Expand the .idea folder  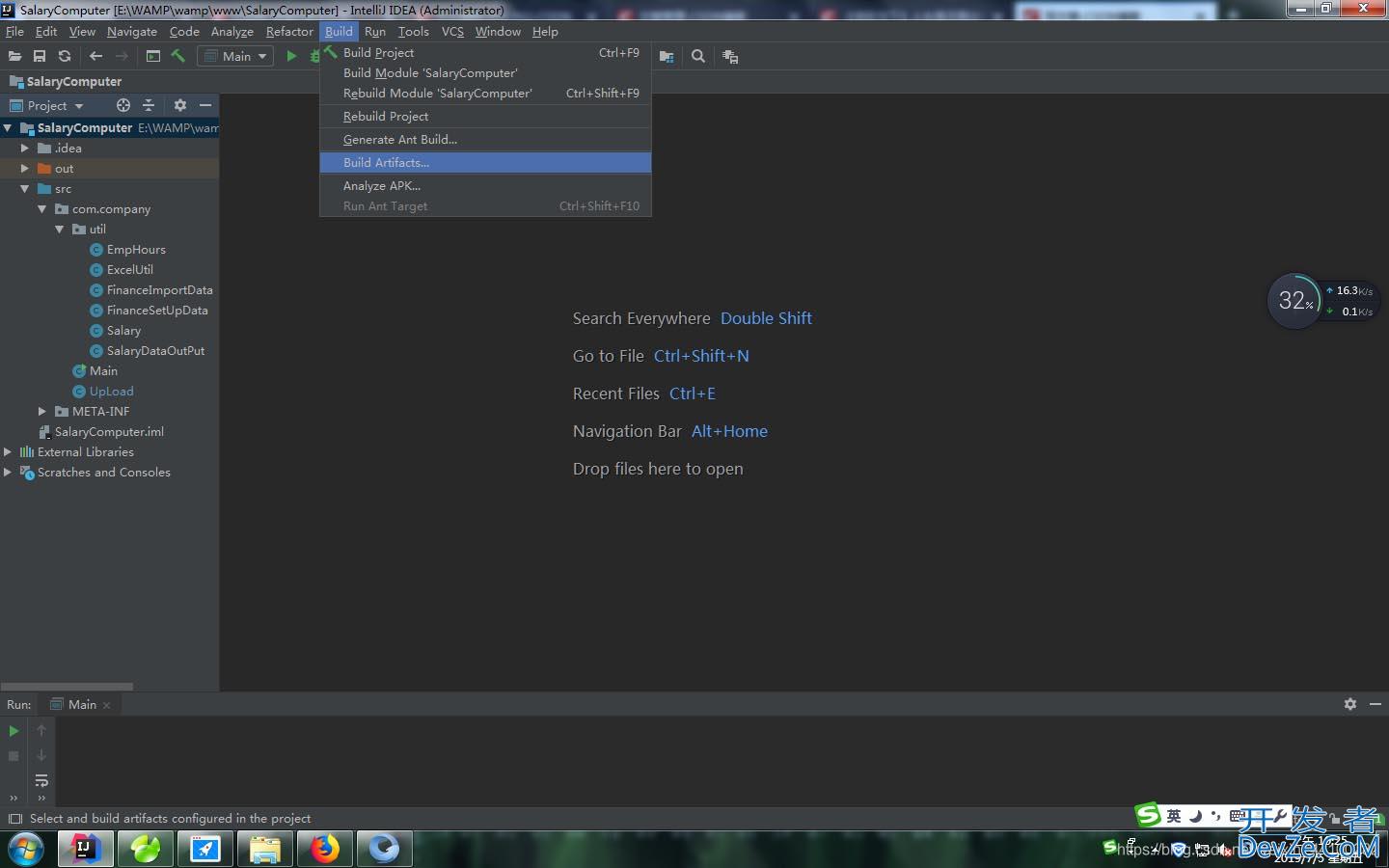(x=25, y=148)
